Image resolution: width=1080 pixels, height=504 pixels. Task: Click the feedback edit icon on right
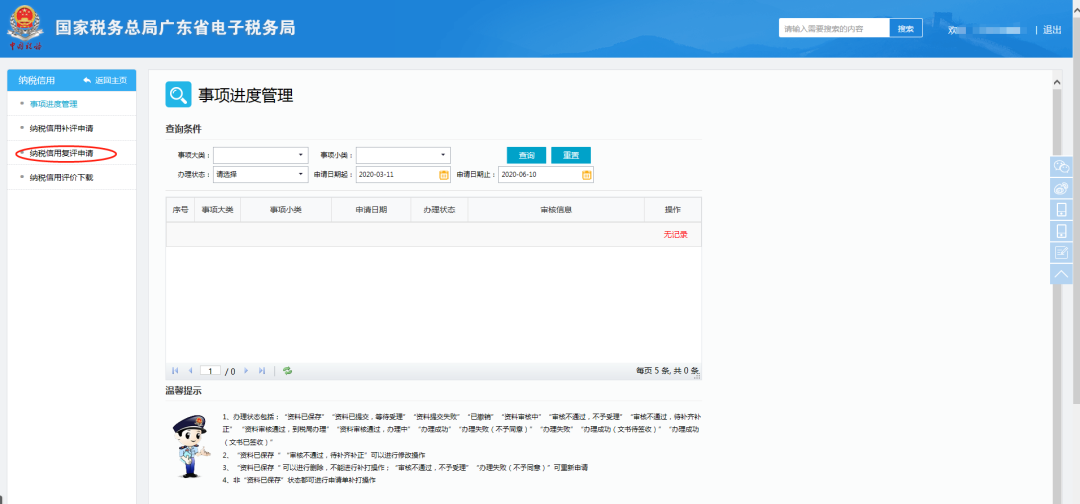pyautogui.click(x=1061, y=252)
